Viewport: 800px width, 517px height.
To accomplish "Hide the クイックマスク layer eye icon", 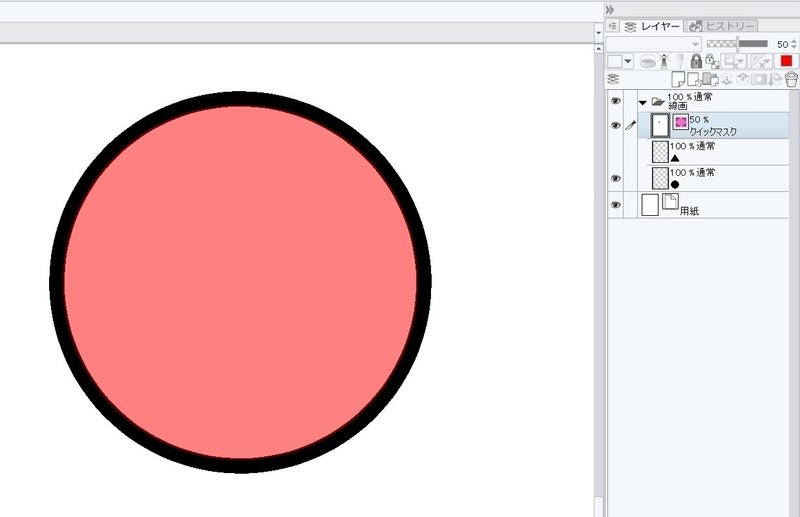I will tap(616, 125).
